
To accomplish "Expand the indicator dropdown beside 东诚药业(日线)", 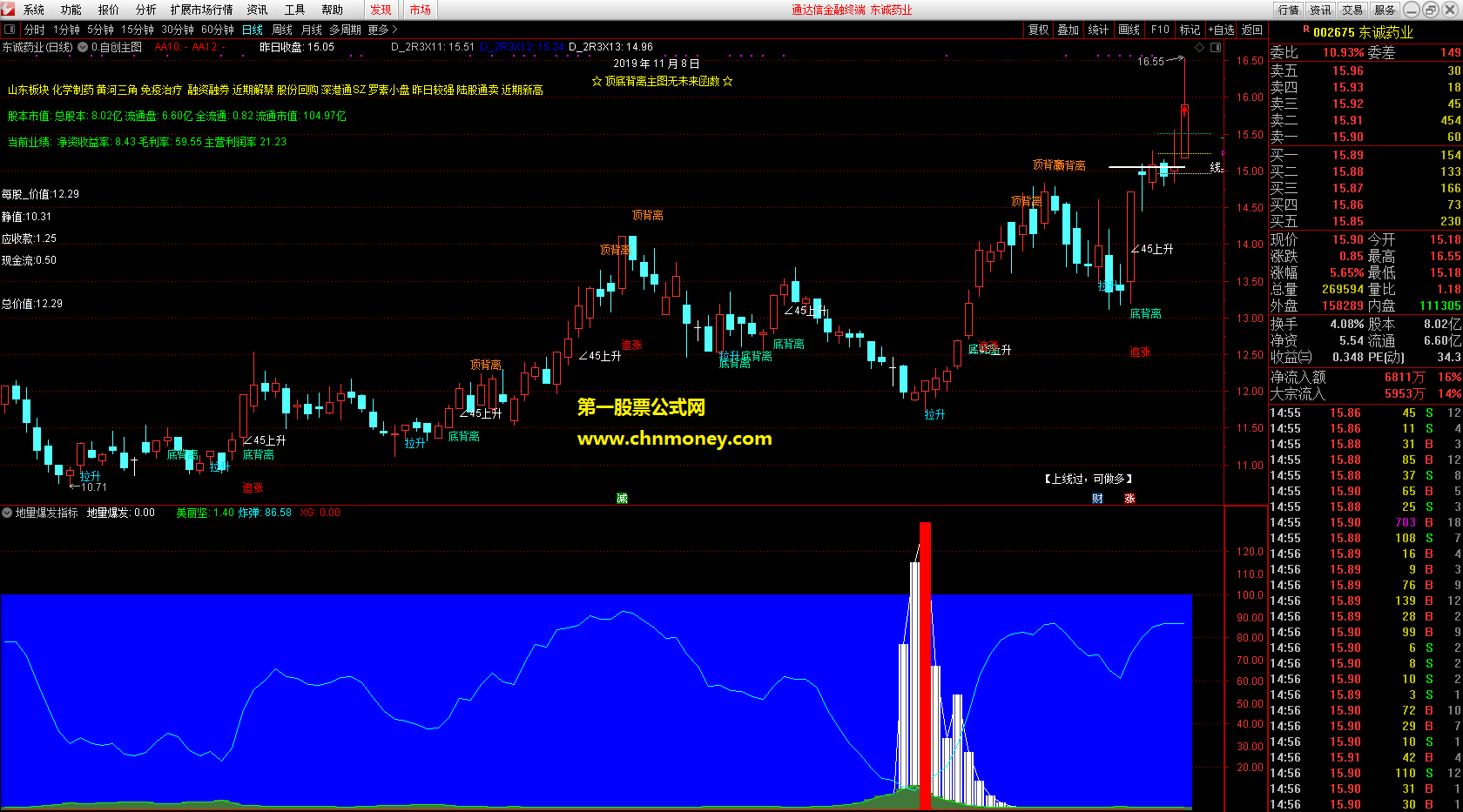I will coord(83,47).
